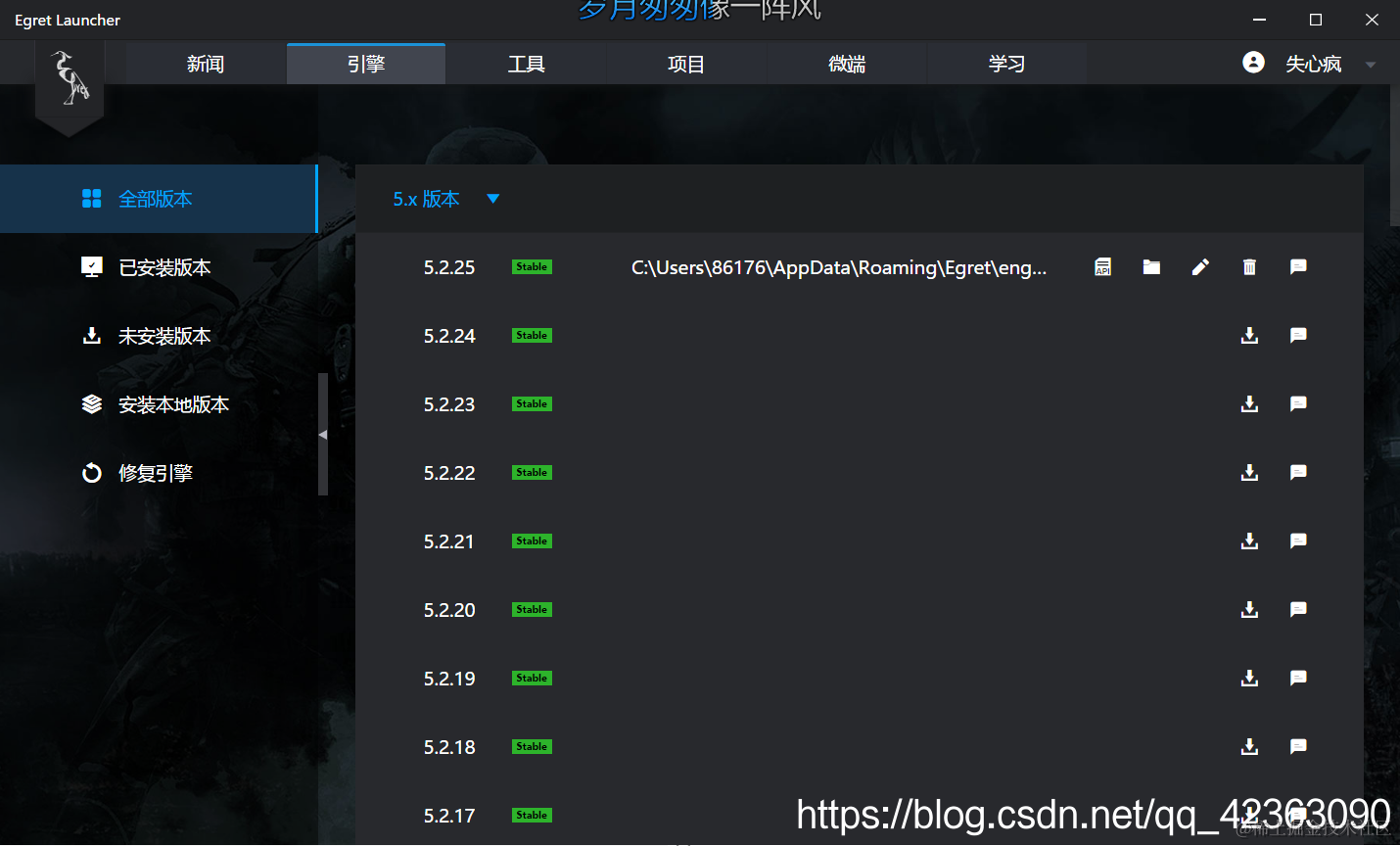Download engine version 5.2.22
Image resolution: width=1400 pixels, height=846 pixels.
1249,472
